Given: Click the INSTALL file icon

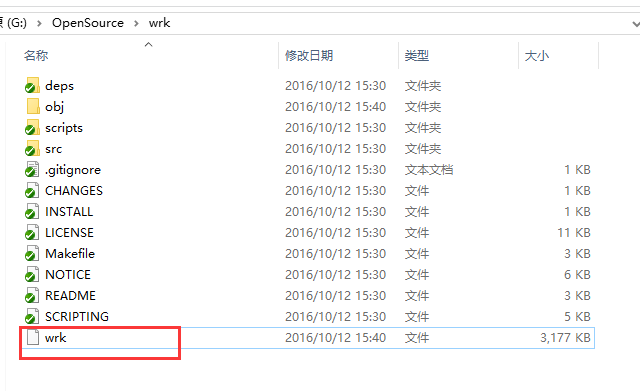Looking at the screenshot, I should pos(32,211).
